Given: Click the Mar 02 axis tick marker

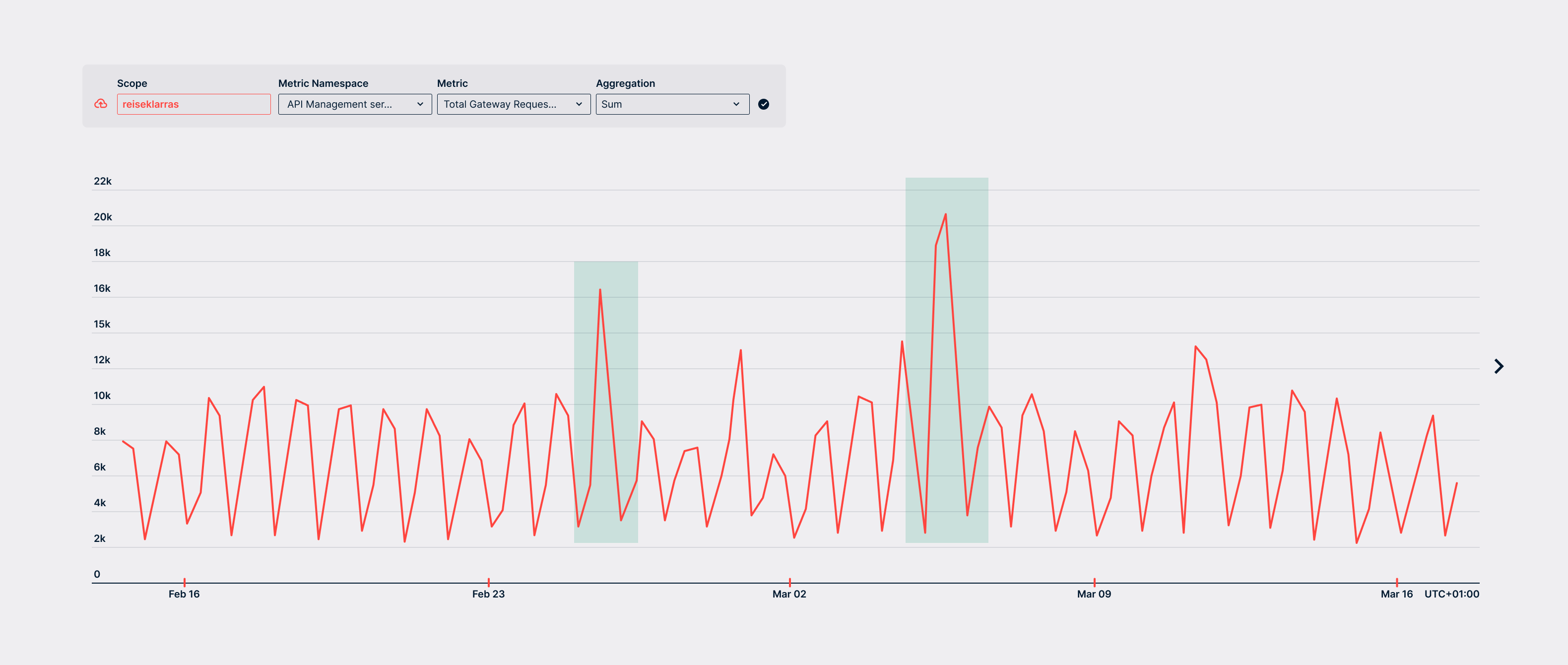Looking at the screenshot, I should pos(790,582).
